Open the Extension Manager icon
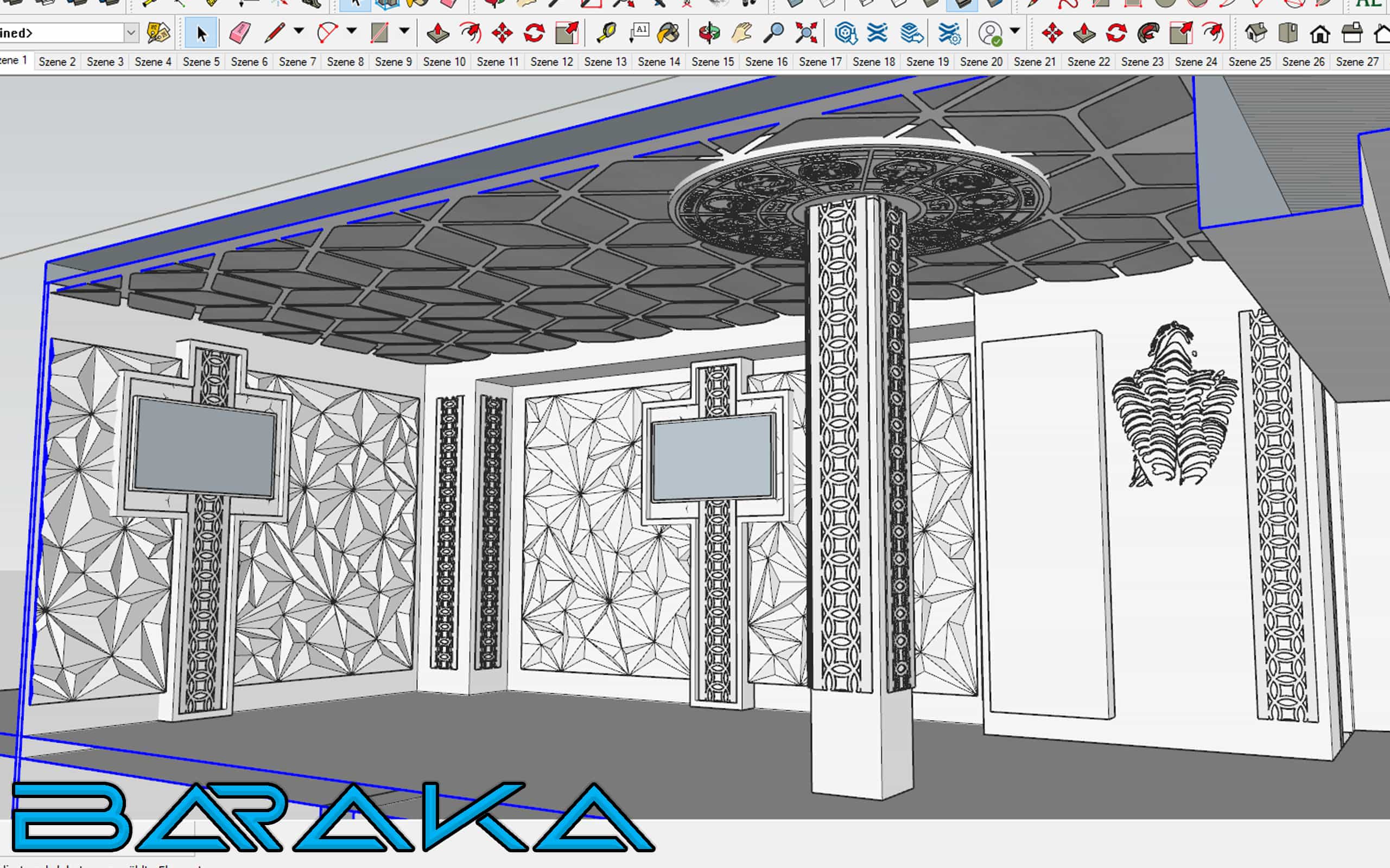Viewport: 1390px width, 868px height. 949,33
